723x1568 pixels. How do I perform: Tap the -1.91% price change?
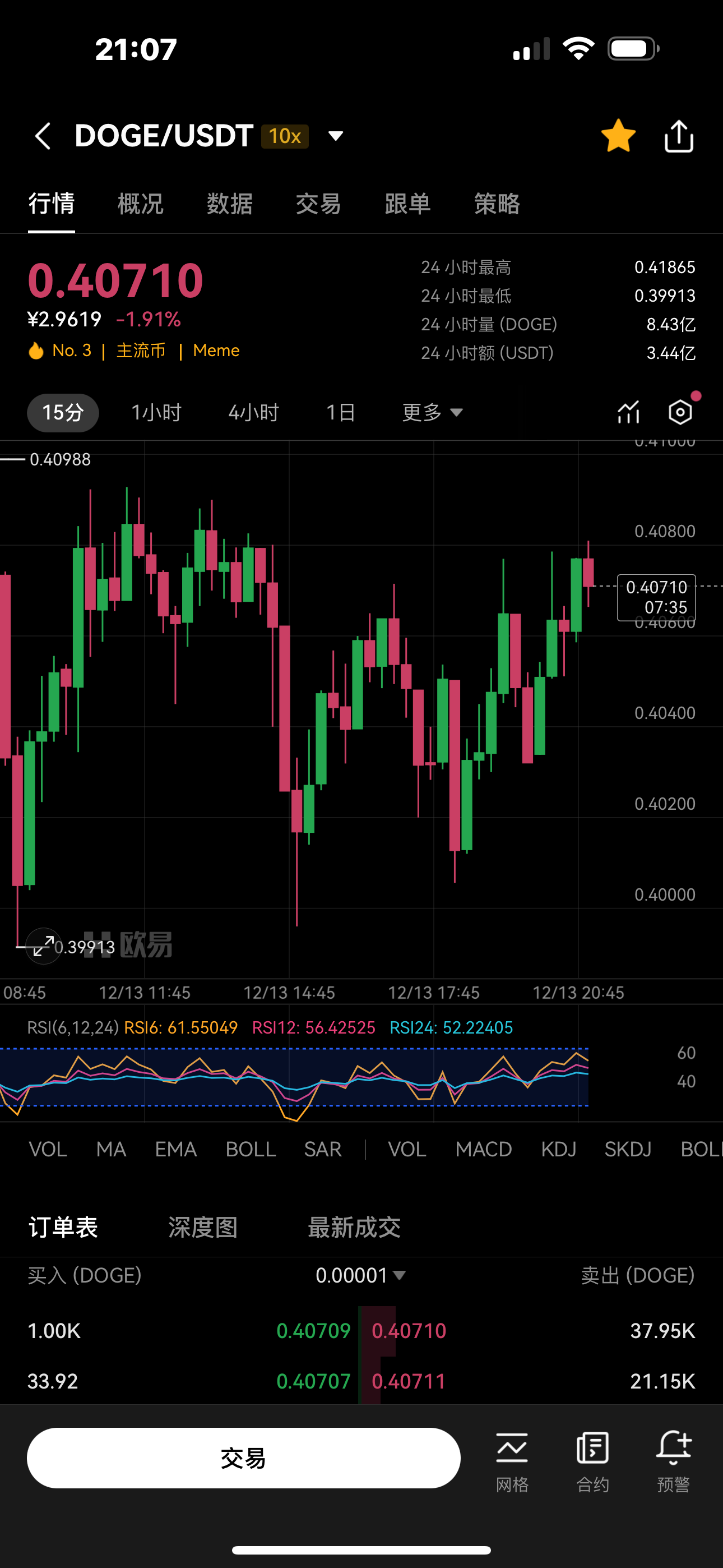point(149,319)
